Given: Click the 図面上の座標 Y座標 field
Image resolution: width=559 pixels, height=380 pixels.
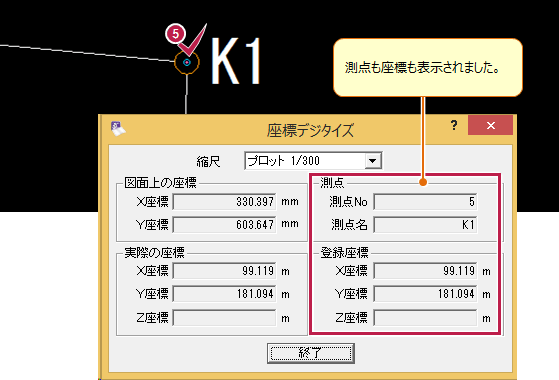Looking at the screenshot, I should (225, 225).
